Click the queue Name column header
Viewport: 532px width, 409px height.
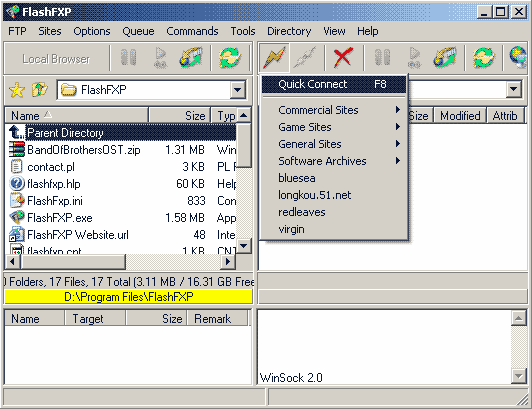(x=35, y=319)
